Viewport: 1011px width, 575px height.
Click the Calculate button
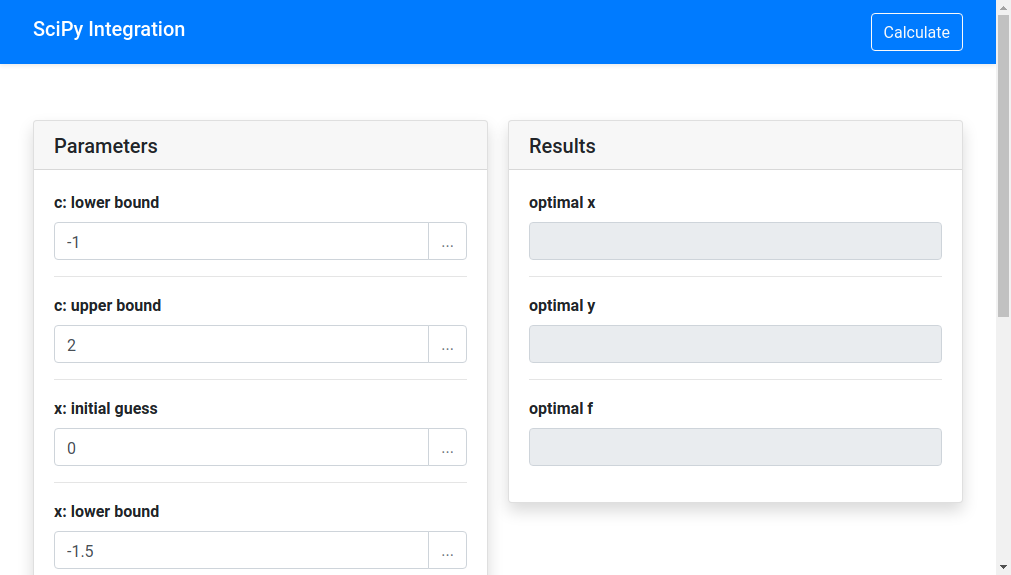916,32
